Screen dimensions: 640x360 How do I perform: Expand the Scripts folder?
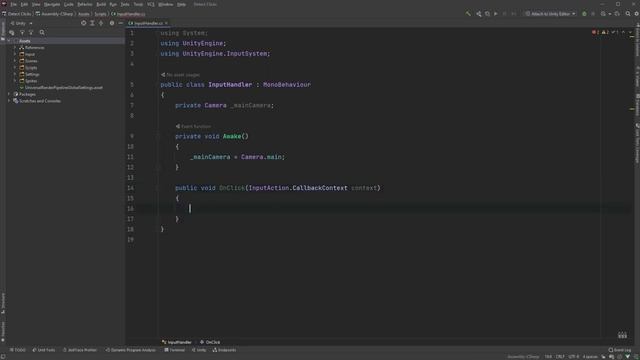16,68
